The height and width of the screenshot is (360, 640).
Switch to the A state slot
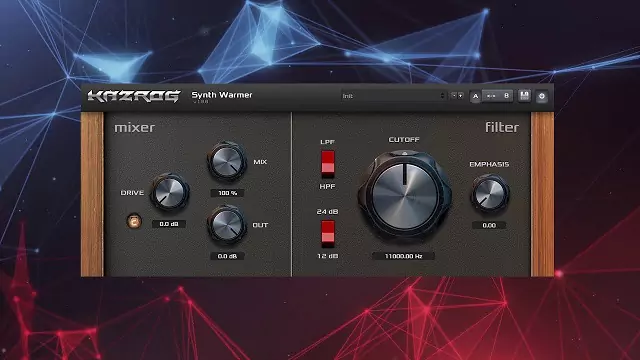475,96
